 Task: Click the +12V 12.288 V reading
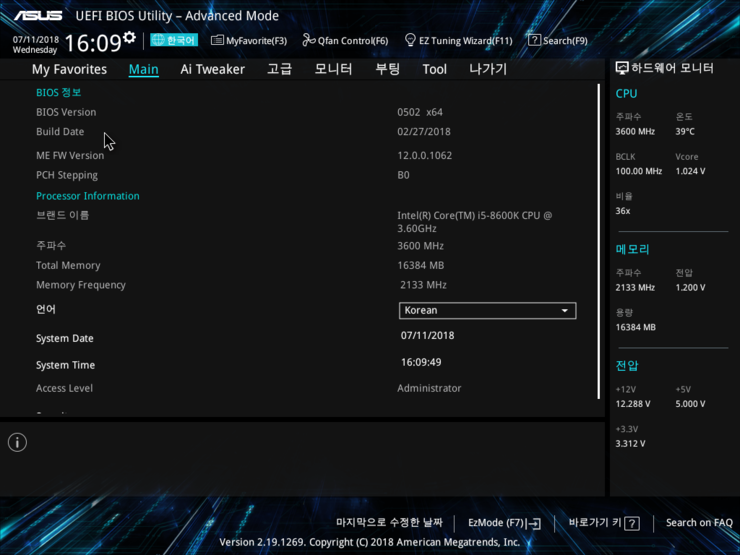(x=633, y=404)
